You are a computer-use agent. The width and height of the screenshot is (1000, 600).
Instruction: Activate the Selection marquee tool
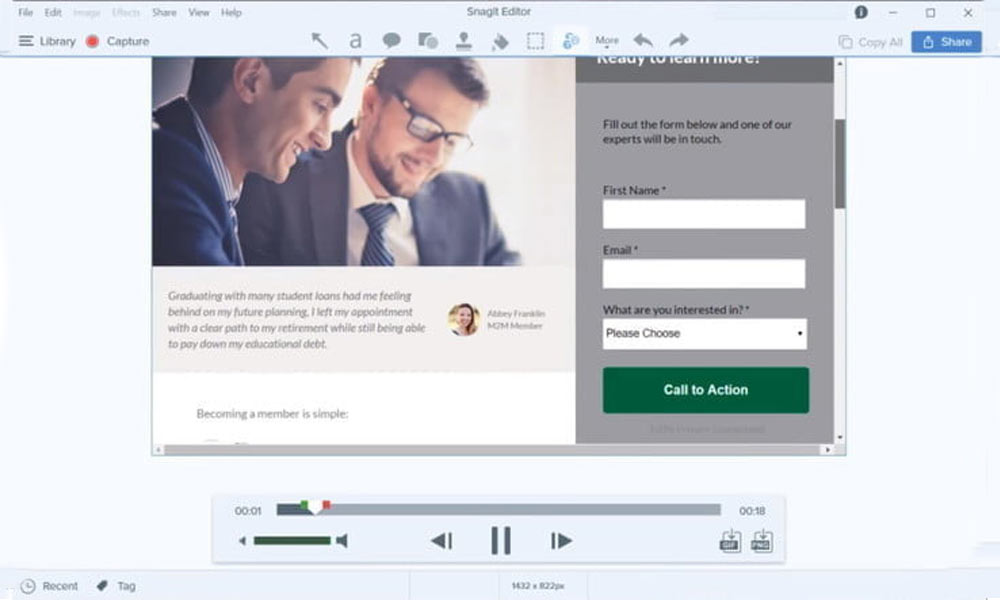coord(536,41)
